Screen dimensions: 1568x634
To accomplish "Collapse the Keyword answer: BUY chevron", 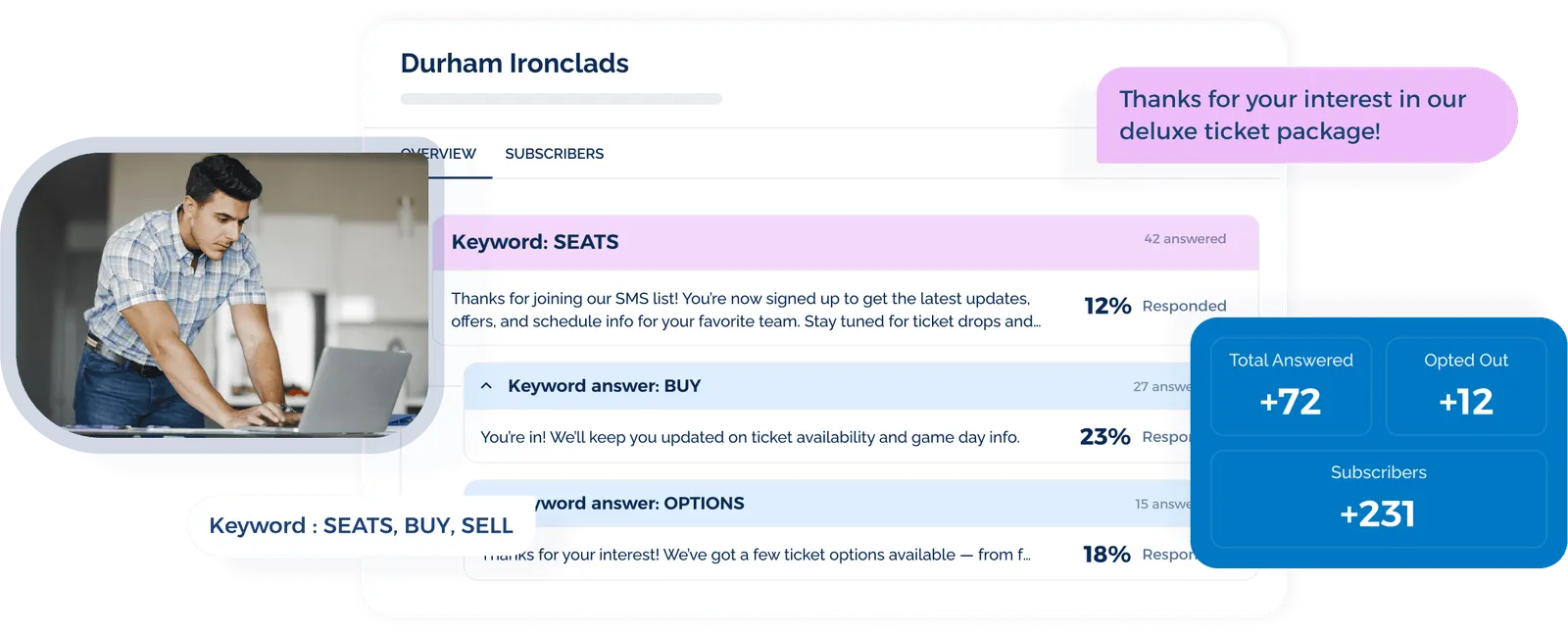I will click(486, 386).
